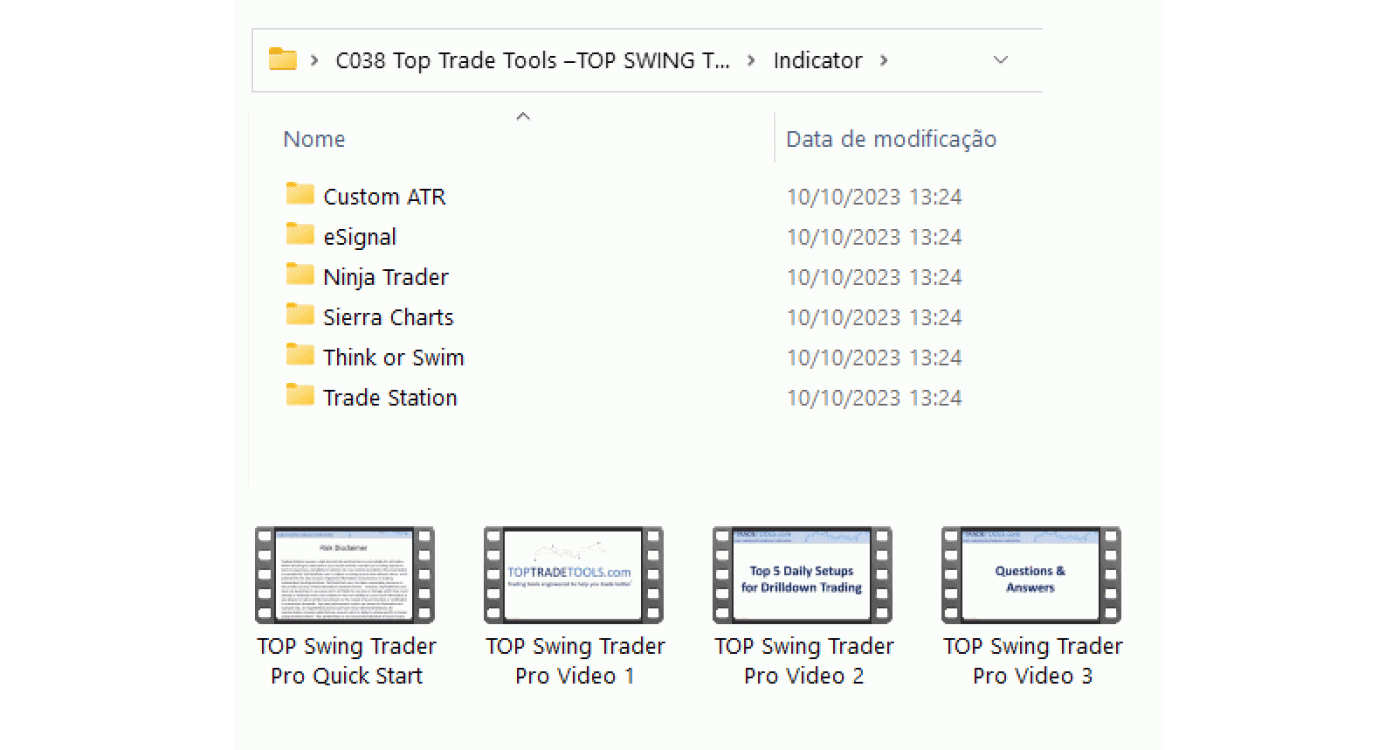Expand chevron between C038 and Indicator breadcrumbs
Viewport: 1400px width, 750px height.
tap(751, 60)
